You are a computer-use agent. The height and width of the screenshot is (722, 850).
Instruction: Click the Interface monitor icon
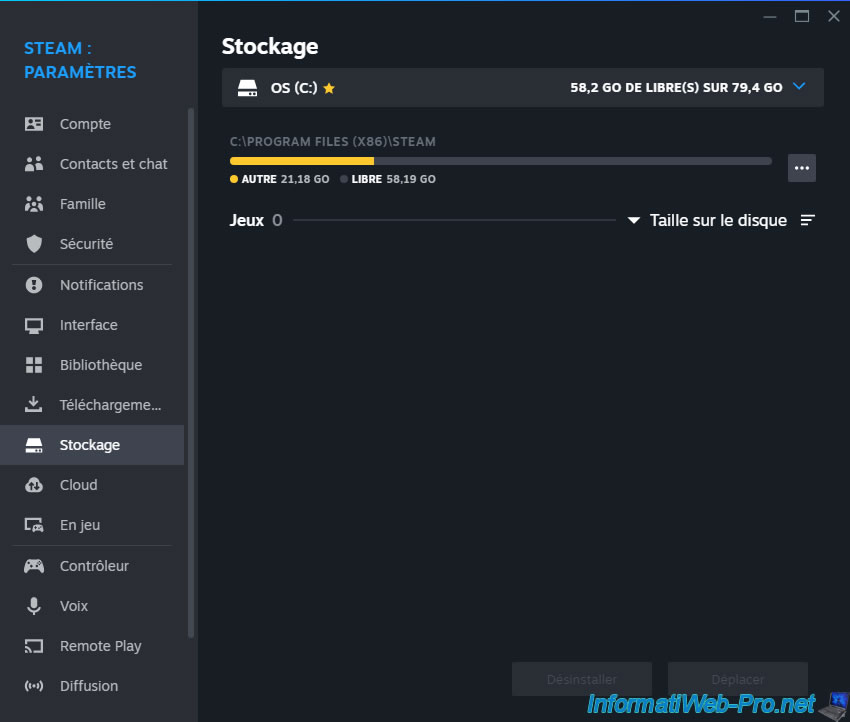[34, 325]
